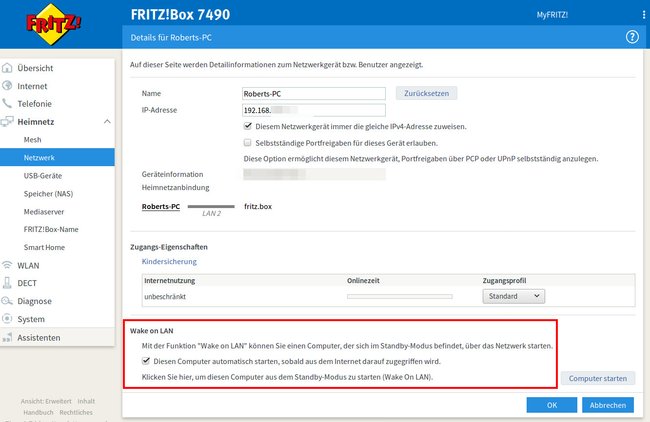
Task: Toggle always assign same IPv4 address checkbox
Action: point(247,126)
